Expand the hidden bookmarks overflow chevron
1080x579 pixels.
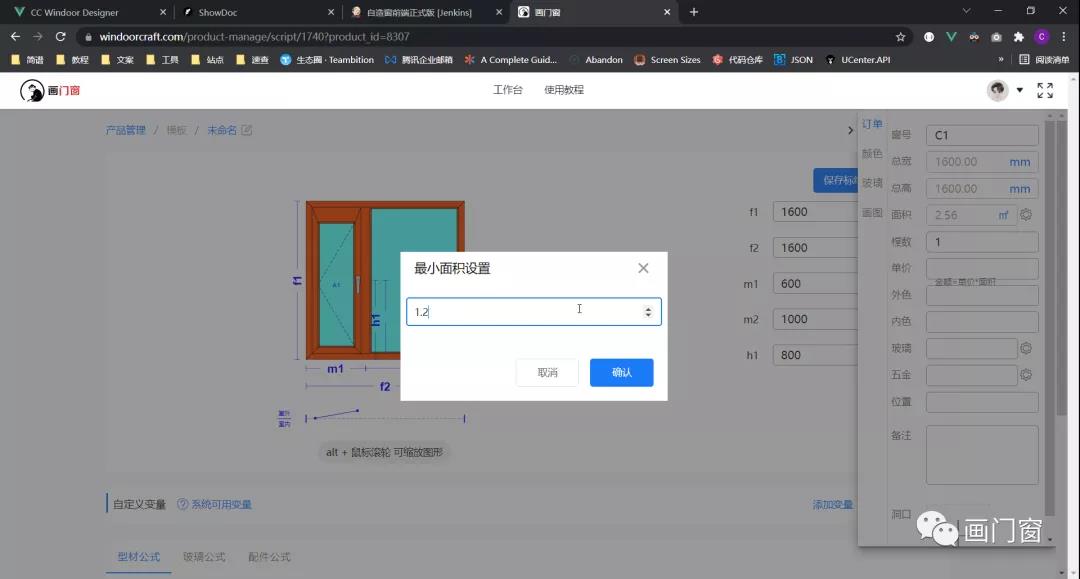point(1001,60)
